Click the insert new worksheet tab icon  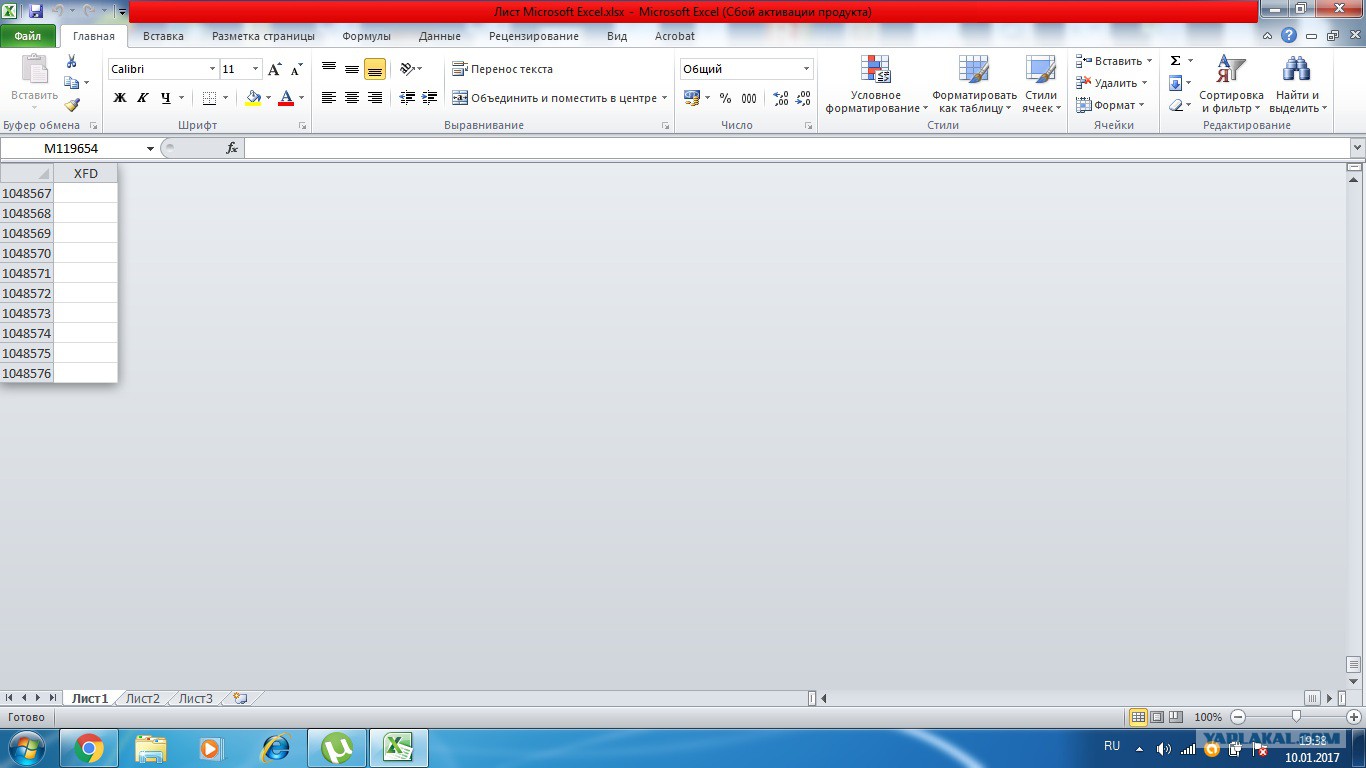coord(240,698)
